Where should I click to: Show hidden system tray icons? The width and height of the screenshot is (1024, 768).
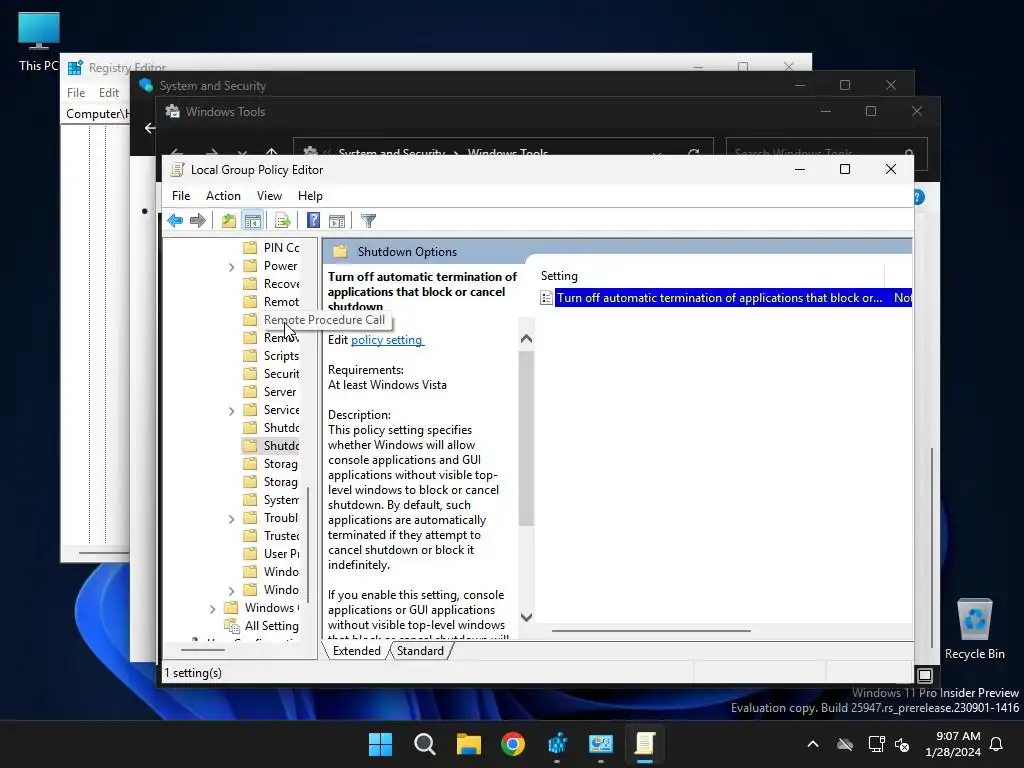813,744
